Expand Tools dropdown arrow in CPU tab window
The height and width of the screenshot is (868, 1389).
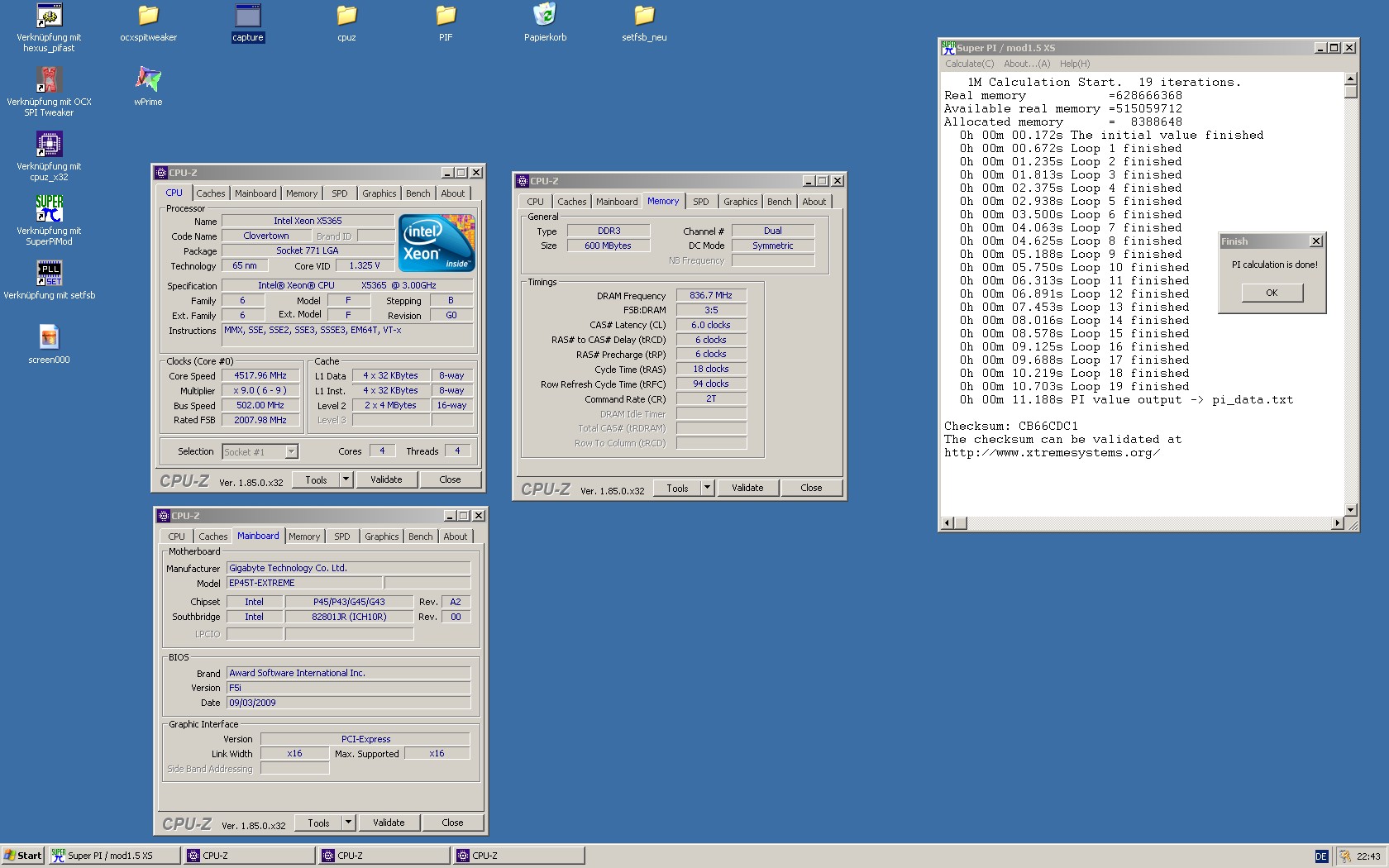coord(346,479)
